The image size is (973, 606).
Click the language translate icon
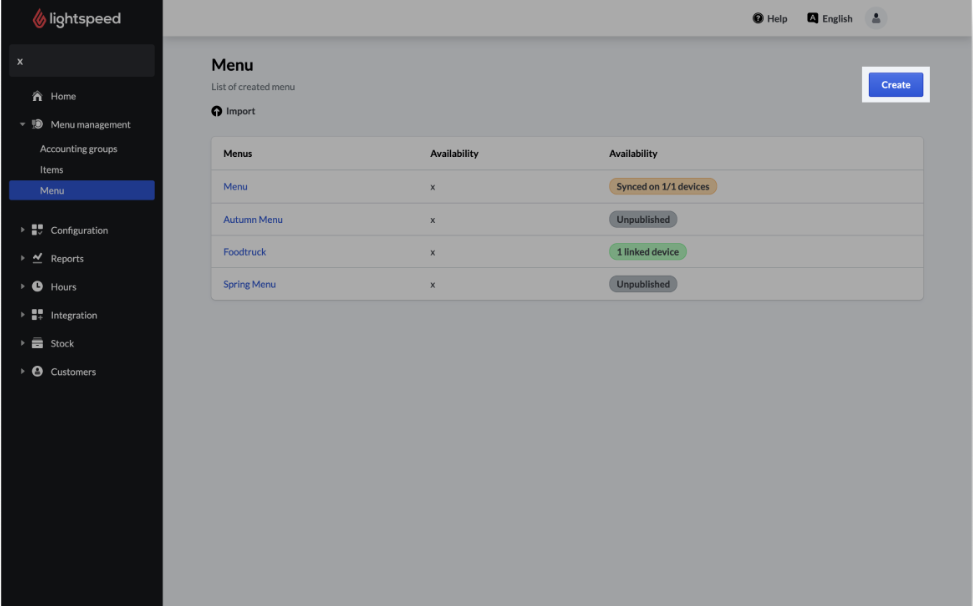tap(813, 18)
